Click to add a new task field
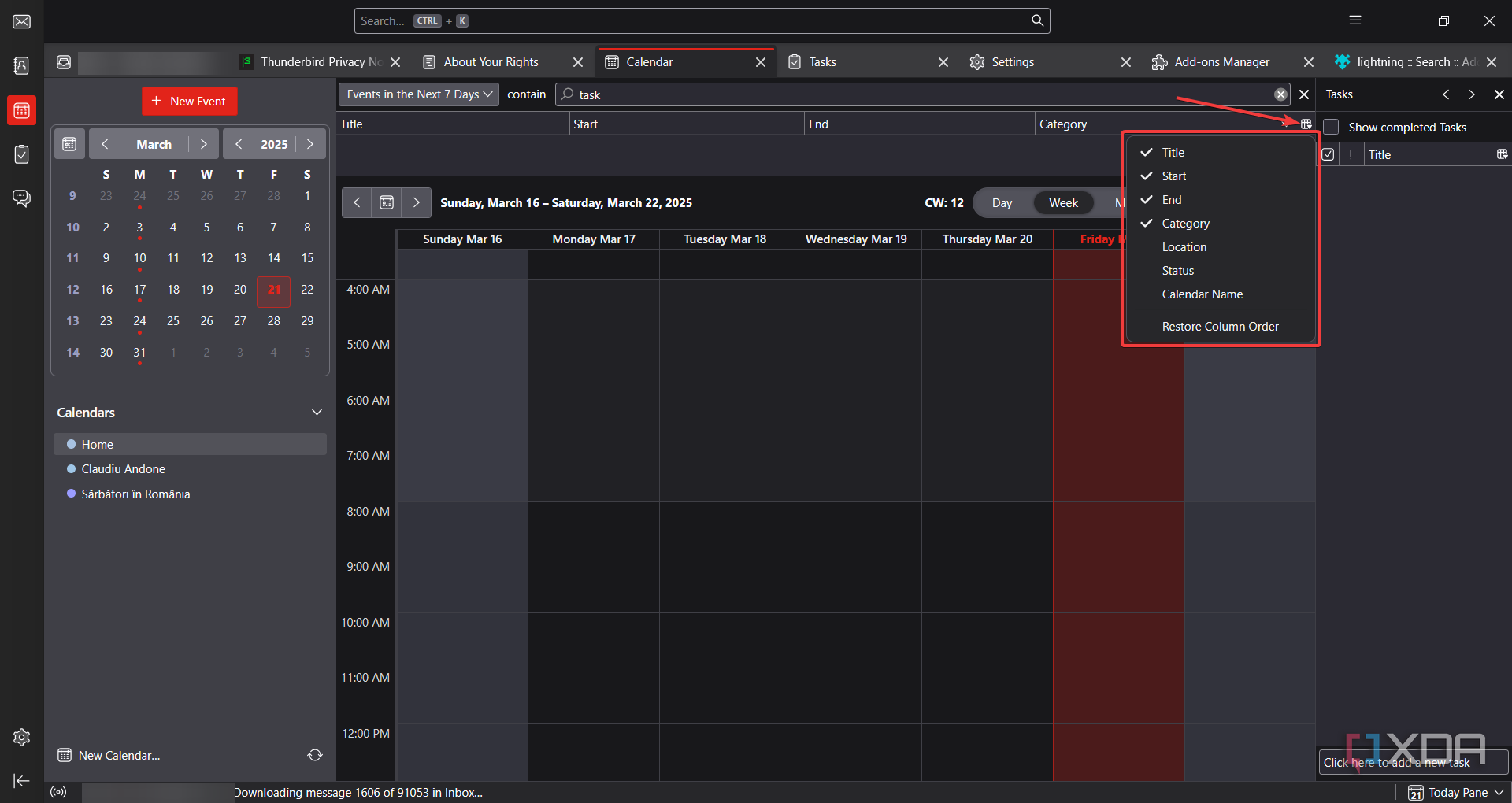 [x=1414, y=762]
